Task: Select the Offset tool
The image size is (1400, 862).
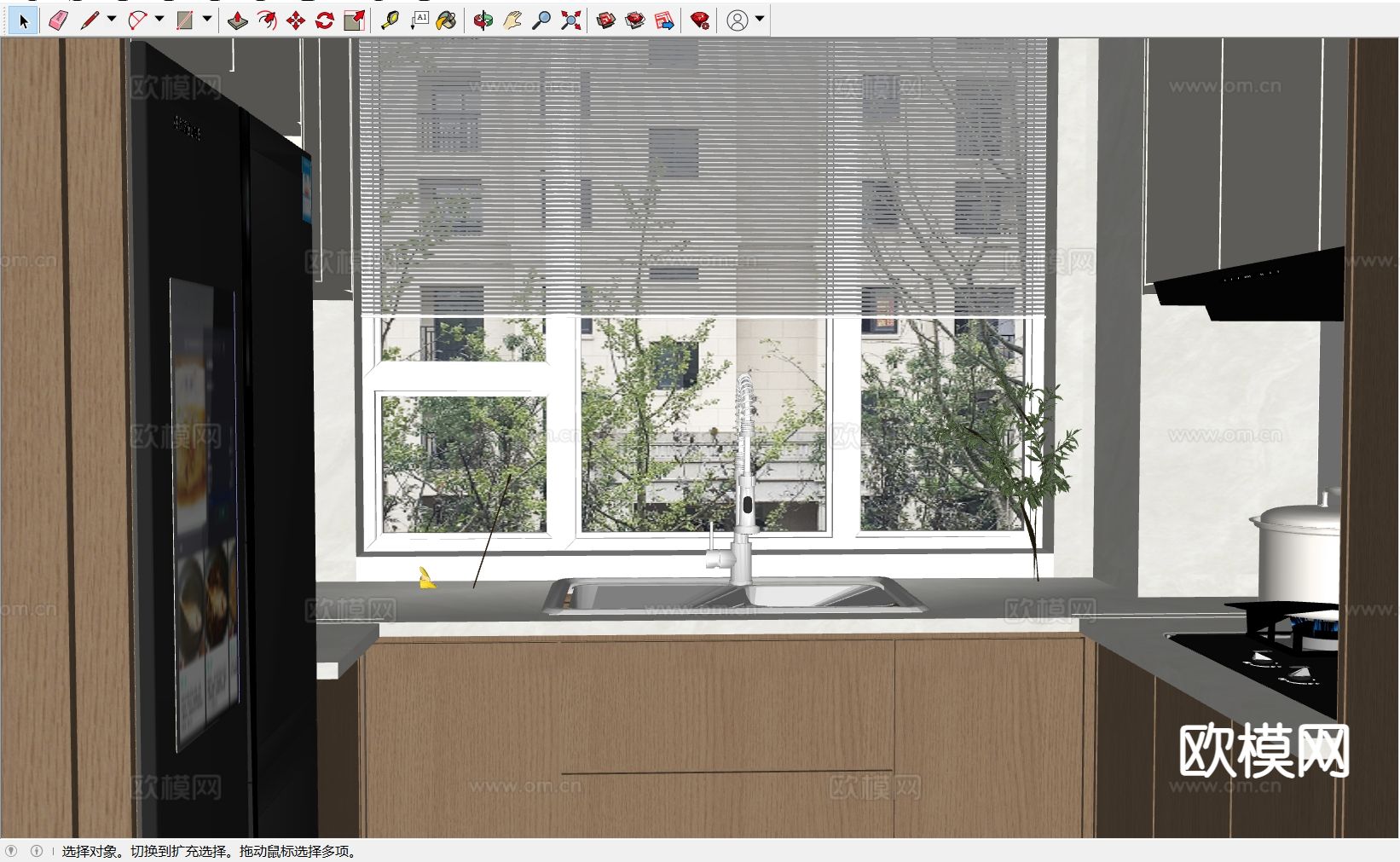Action: click(267, 20)
